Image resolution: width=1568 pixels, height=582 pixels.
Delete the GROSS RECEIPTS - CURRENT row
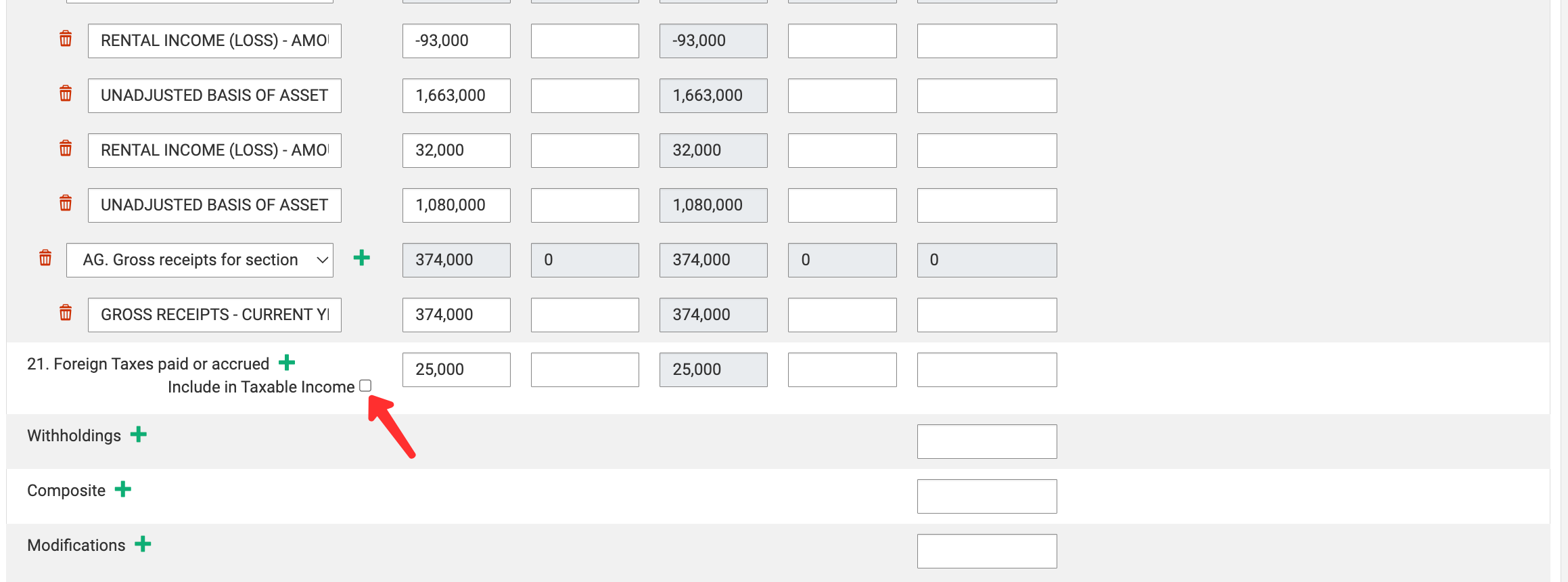66,313
